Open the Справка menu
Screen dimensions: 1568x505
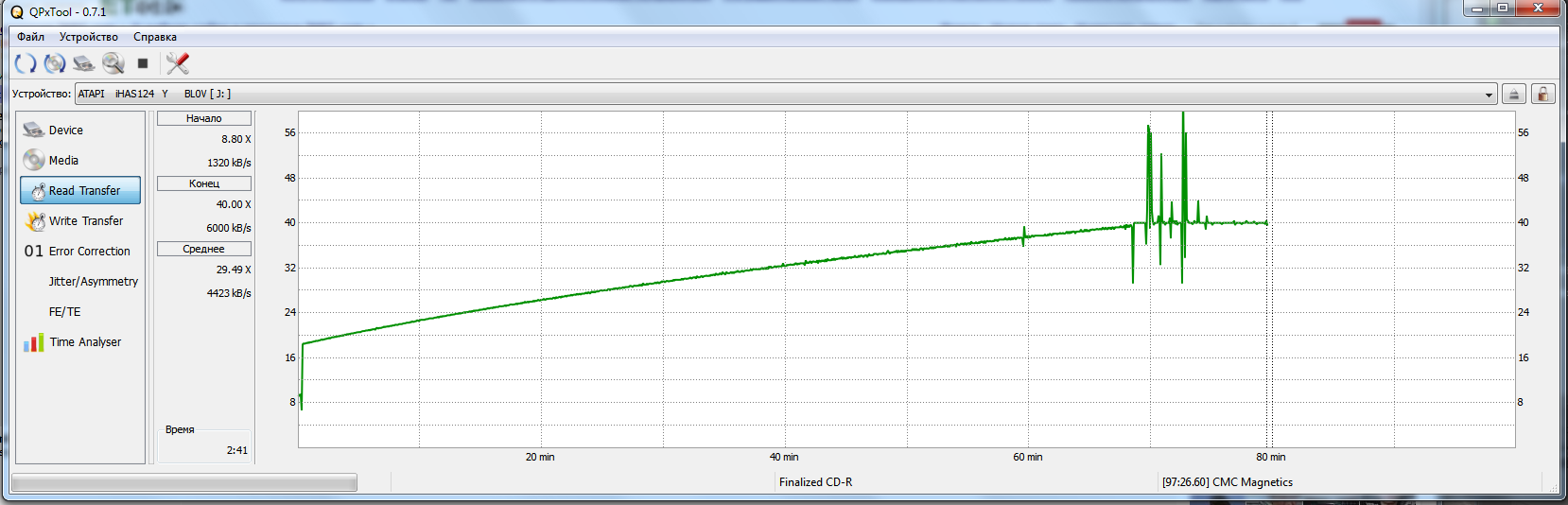click(154, 37)
